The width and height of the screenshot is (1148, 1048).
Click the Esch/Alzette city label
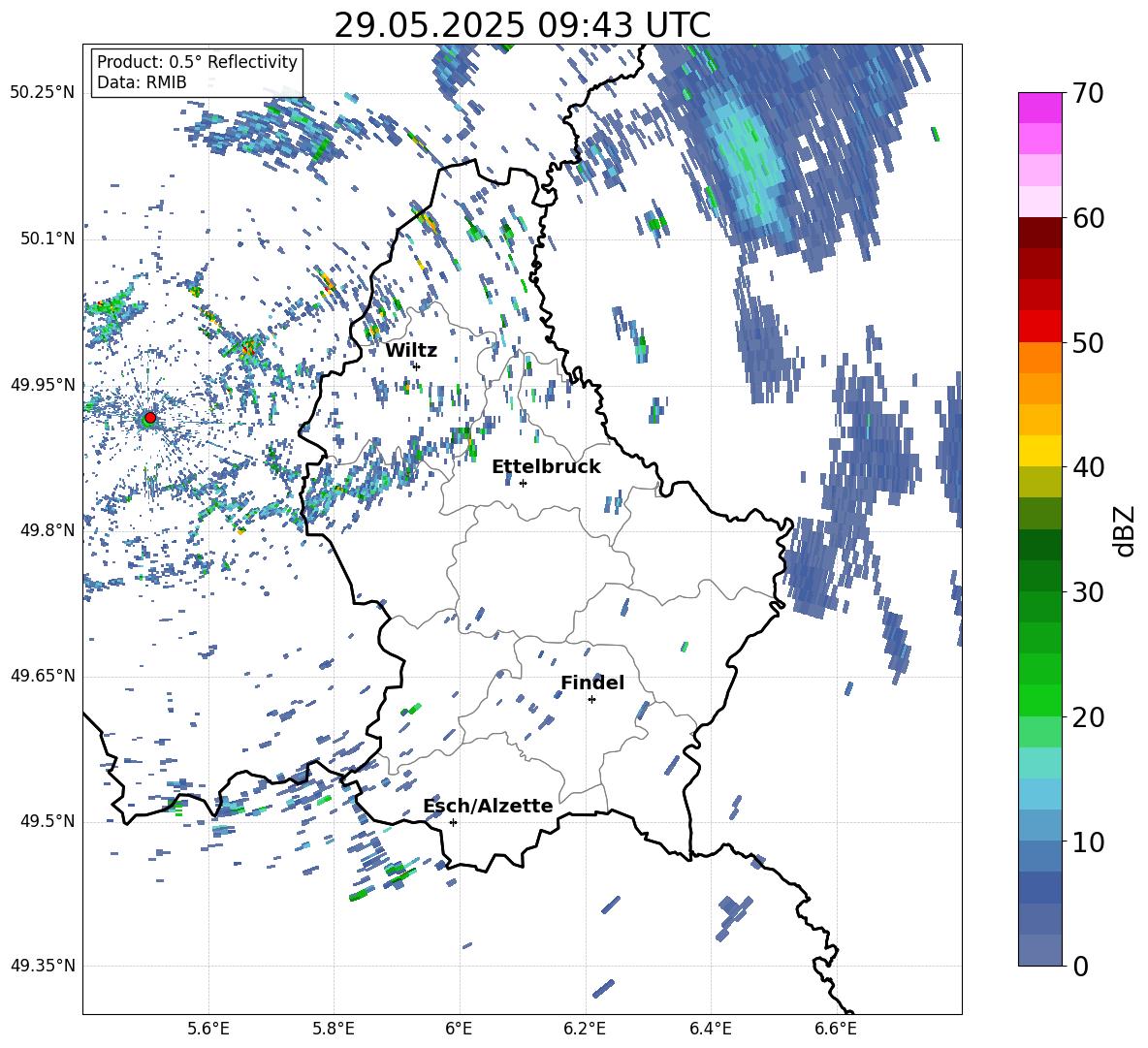coord(489,806)
